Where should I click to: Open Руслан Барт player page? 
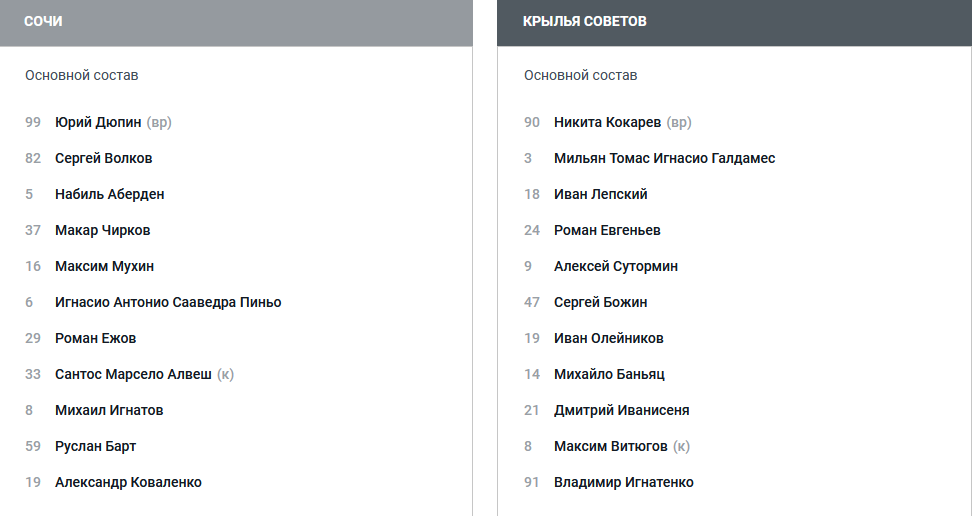click(95, 446)
